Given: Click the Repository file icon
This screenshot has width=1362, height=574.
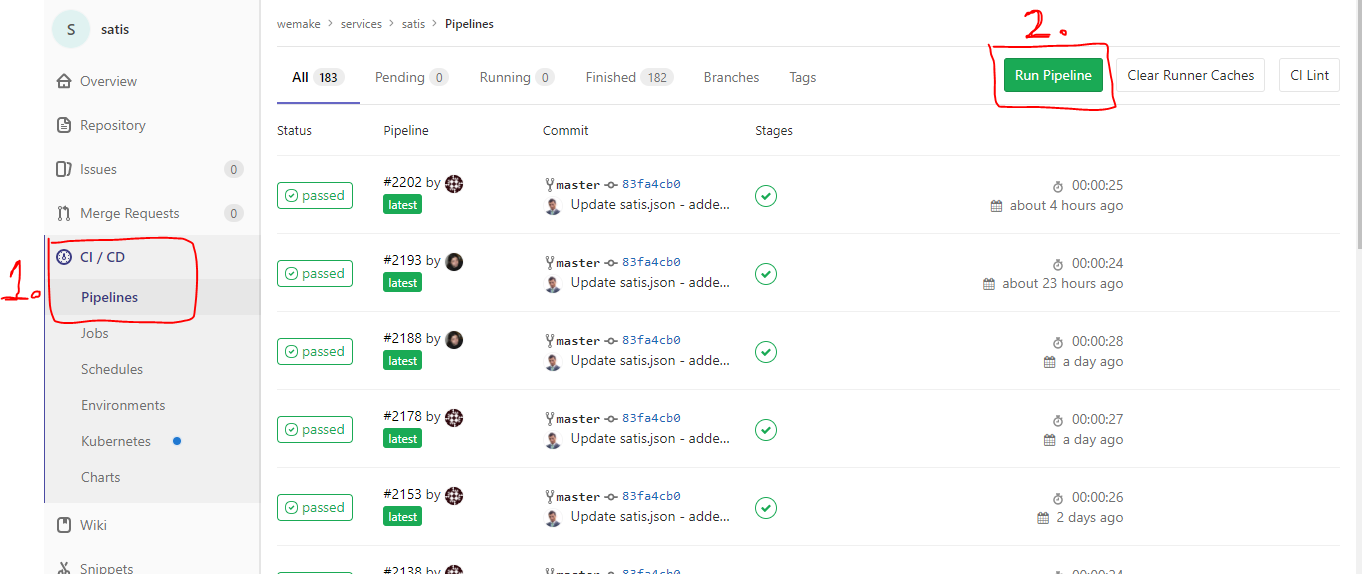Looking at the screenshot, I should 64,126.
